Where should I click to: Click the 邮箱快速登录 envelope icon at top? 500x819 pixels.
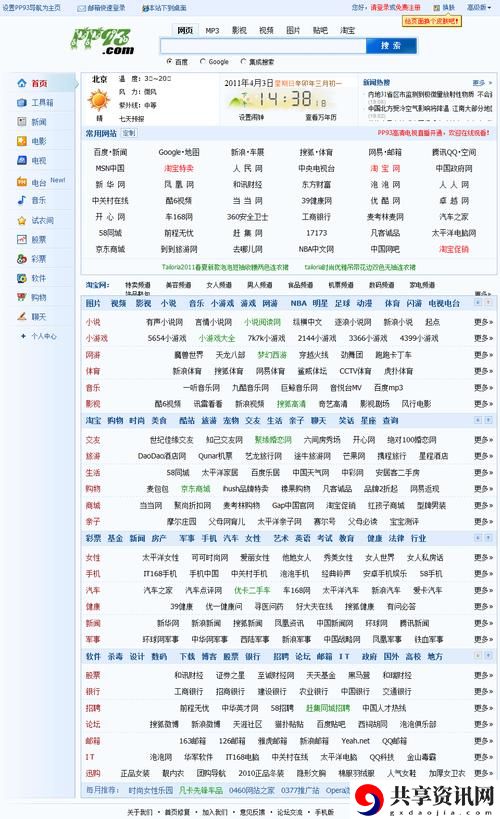82,8
